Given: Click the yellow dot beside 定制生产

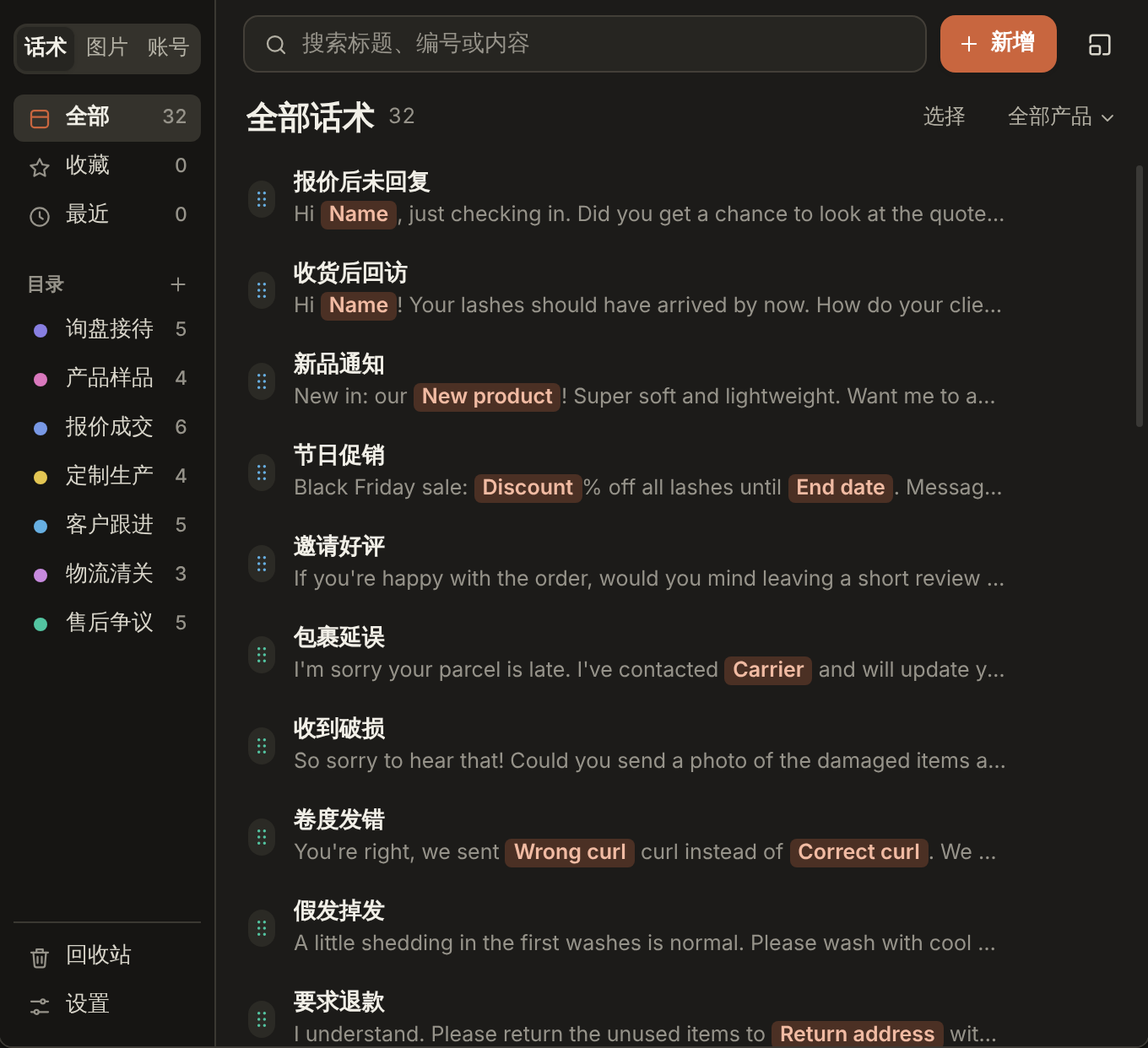Looking at the screenshot, I should [40, 478].
